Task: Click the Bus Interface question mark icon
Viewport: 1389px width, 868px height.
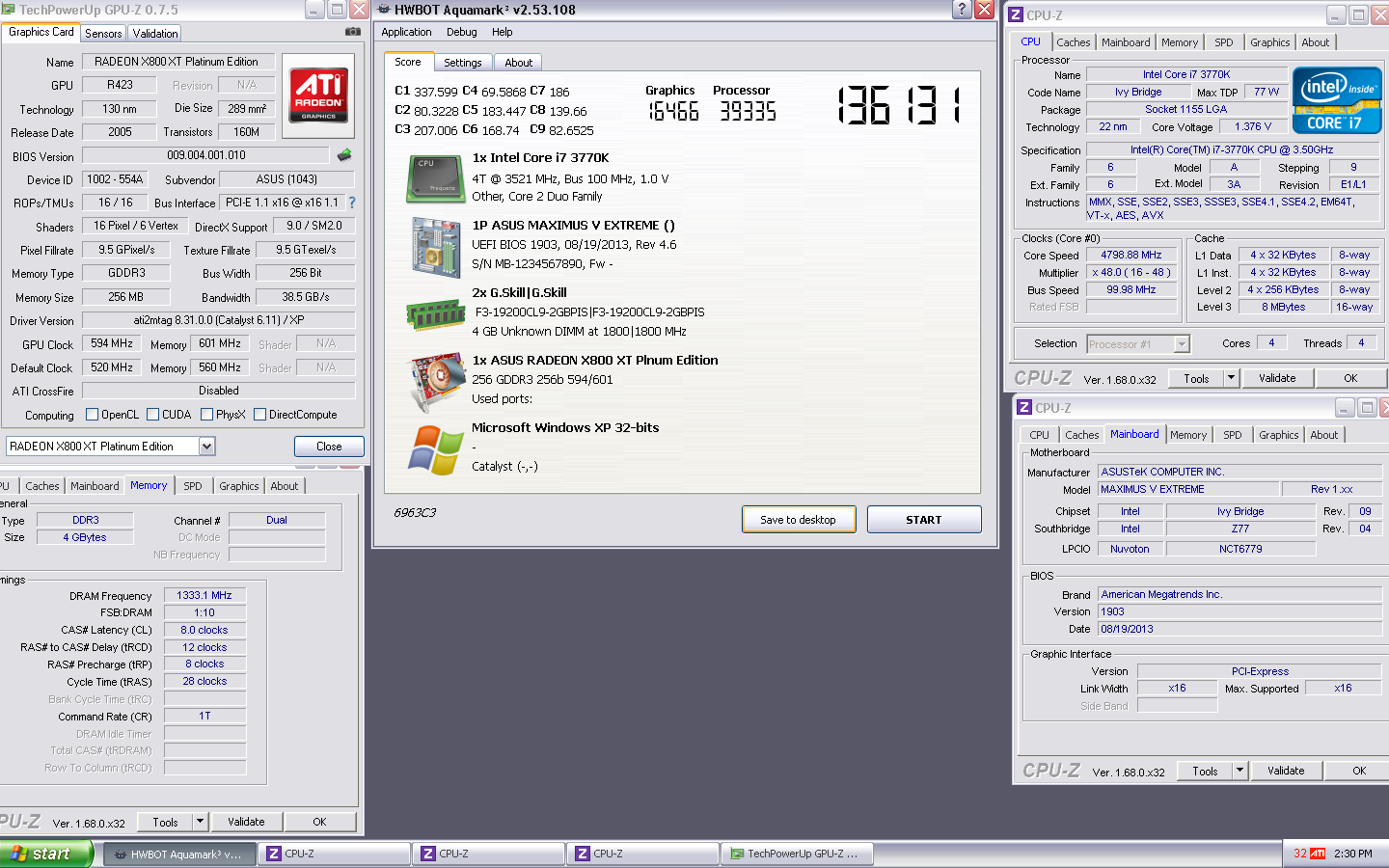Action: [352, 203]
